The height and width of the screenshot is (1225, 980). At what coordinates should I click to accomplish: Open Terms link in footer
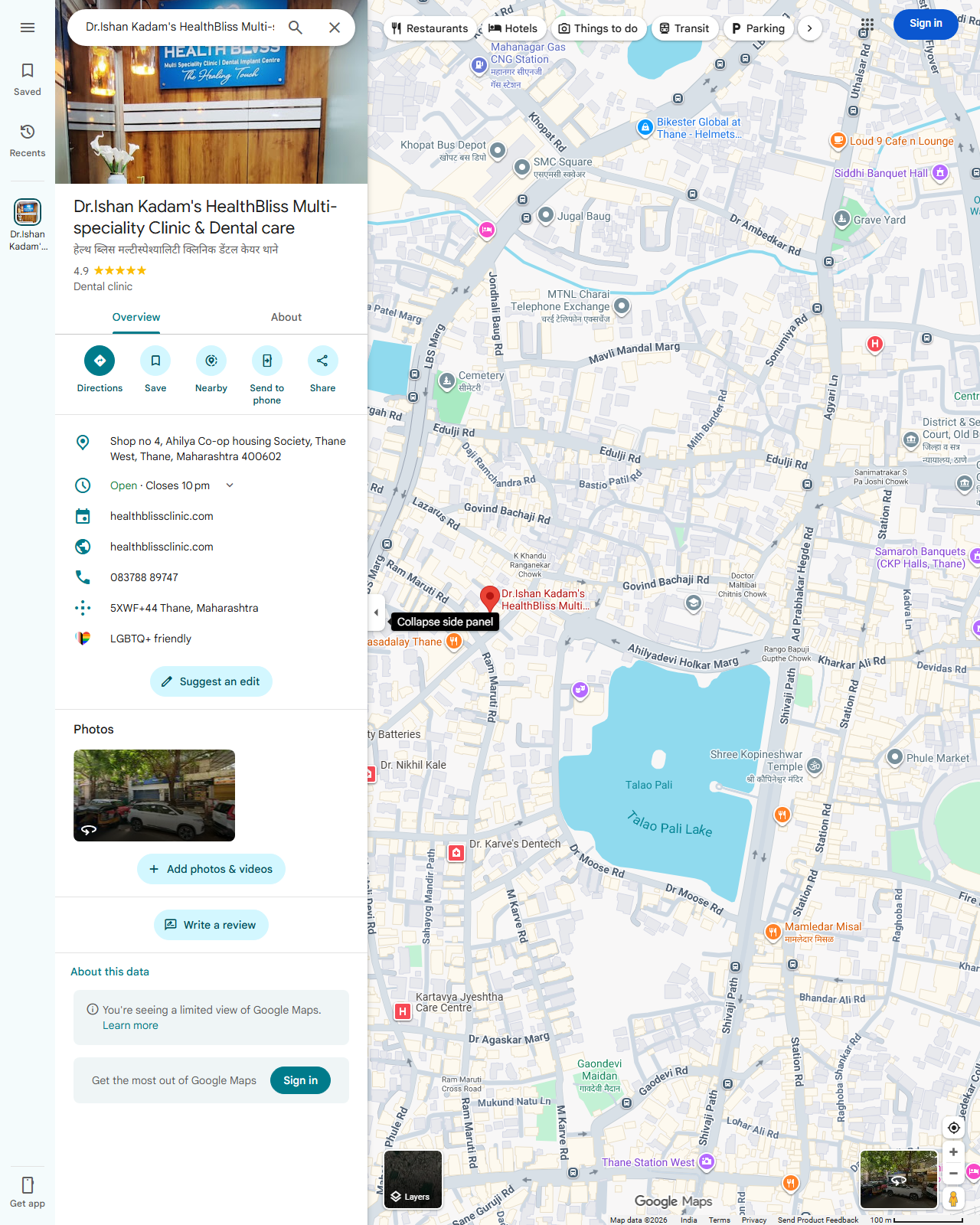click(719, 1220)
